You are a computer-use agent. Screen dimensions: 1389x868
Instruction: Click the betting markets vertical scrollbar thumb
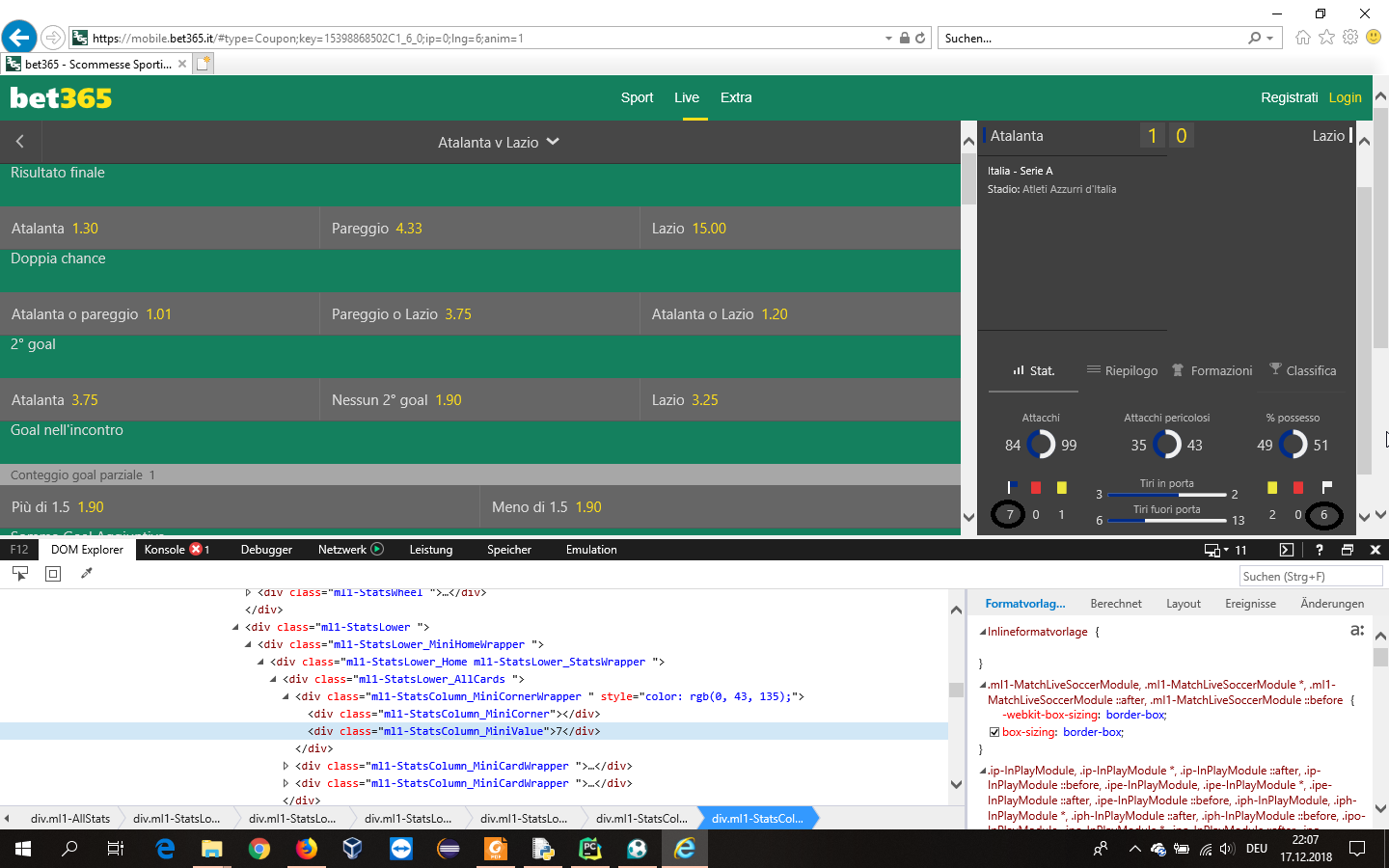pyautogui.click(x=968, y=179)
